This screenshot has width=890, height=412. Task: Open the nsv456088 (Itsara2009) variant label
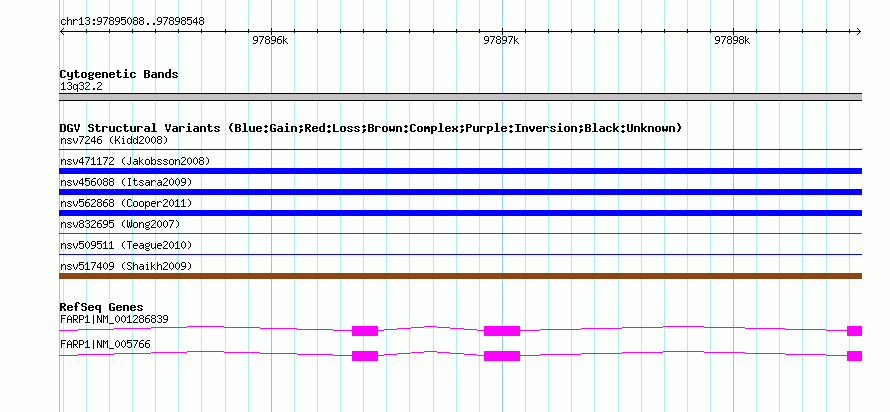126,182
